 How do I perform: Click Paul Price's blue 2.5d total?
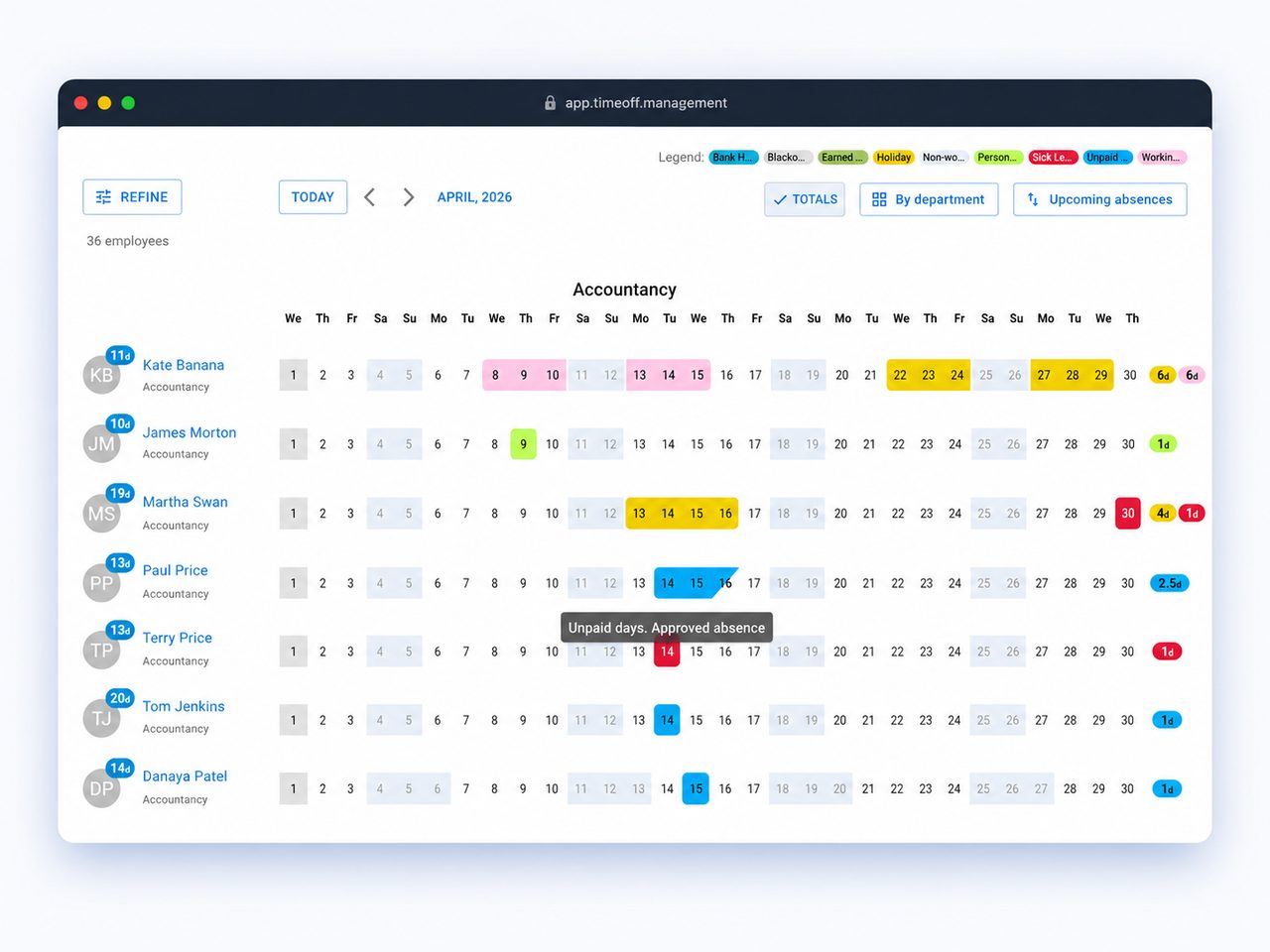pos(1170,583)
